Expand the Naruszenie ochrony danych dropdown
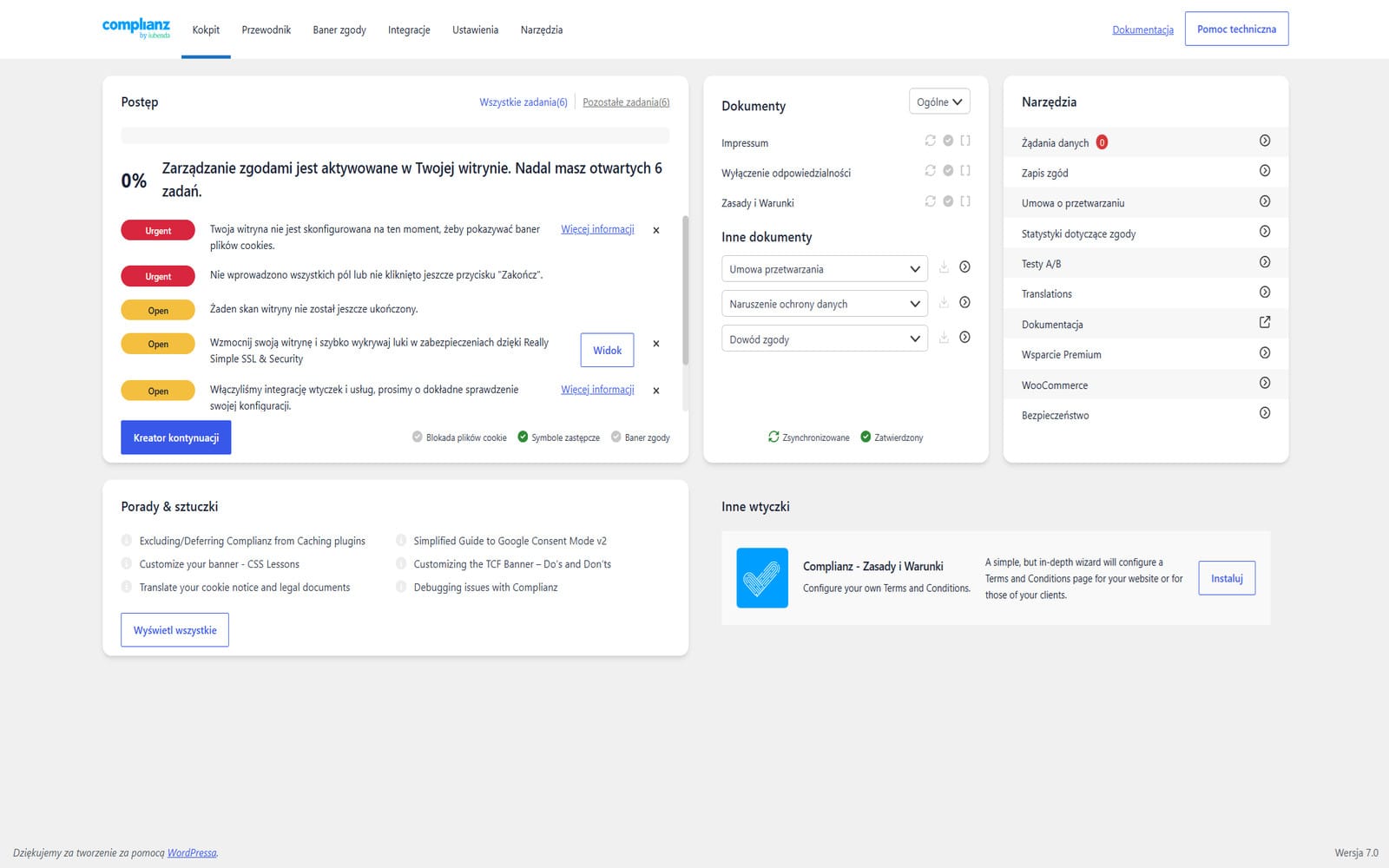The height and width of the screenshot is (868, 1389). click(x=824, y=304)
